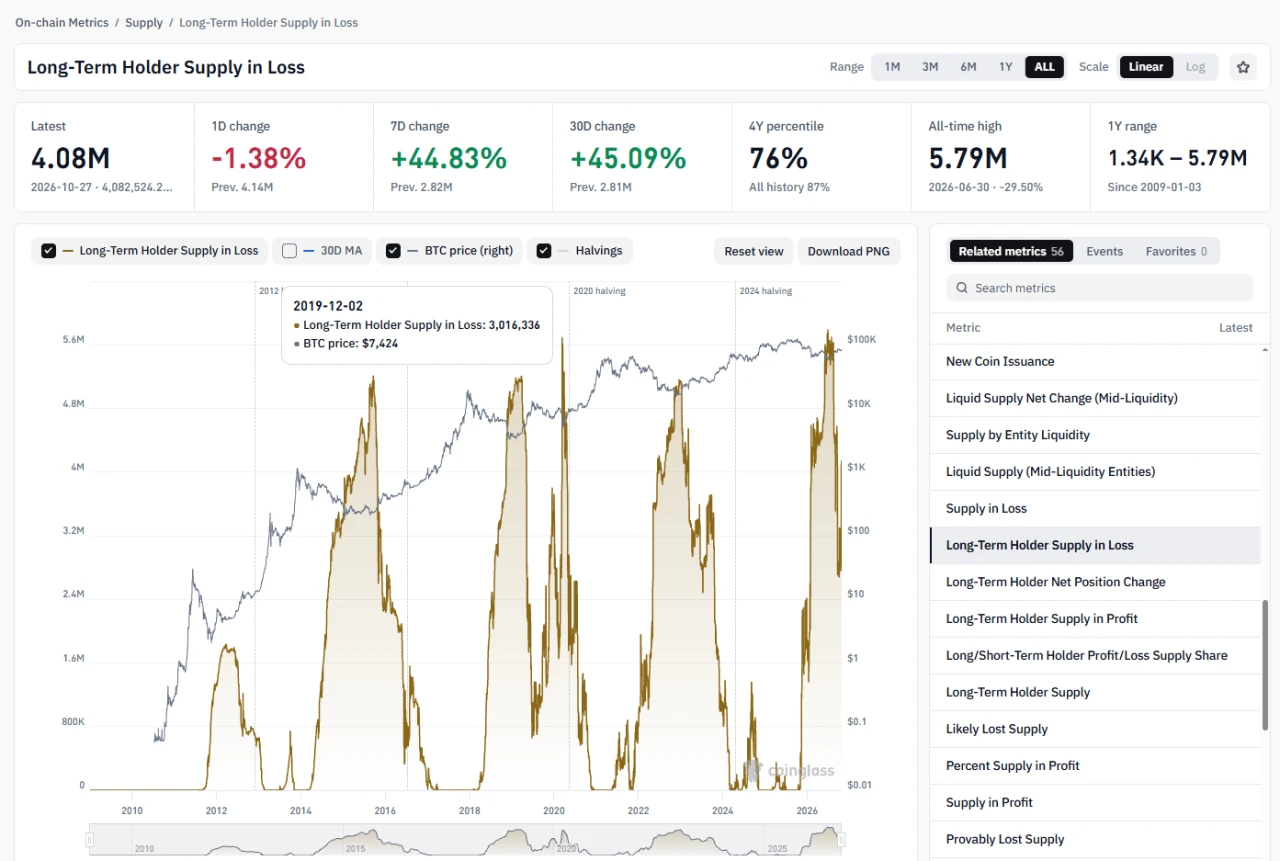Click the Reset view button
1280x861 pixels.
click(x=754, y=251)
